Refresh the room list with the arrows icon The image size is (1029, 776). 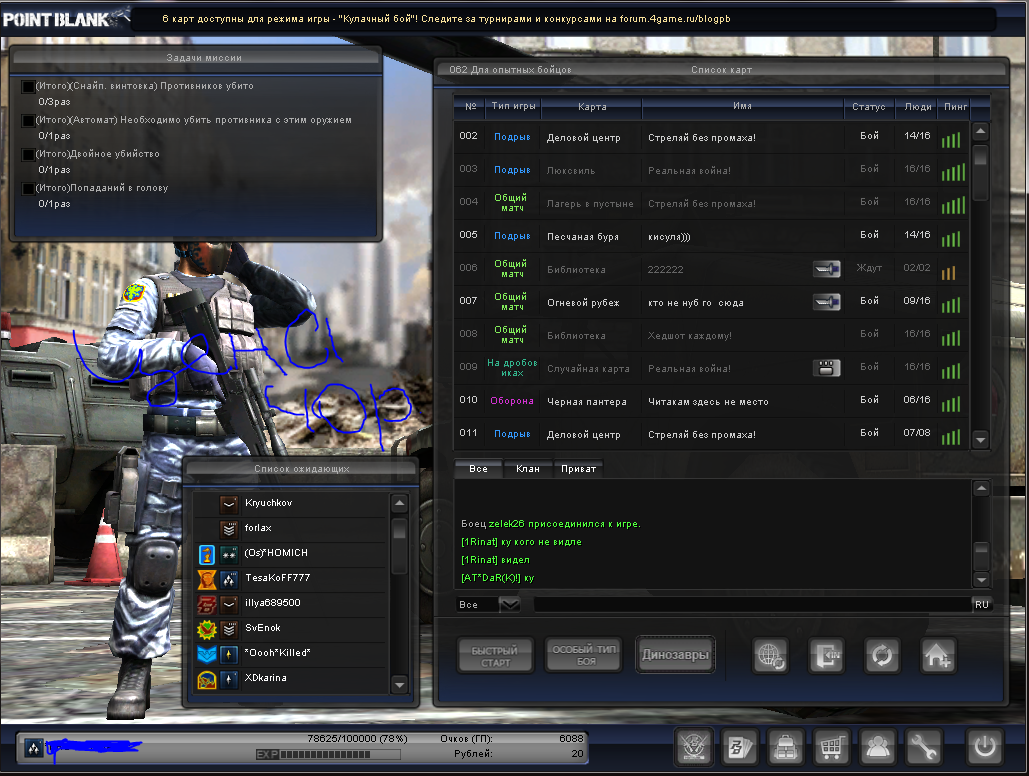[x=882, y=655]
